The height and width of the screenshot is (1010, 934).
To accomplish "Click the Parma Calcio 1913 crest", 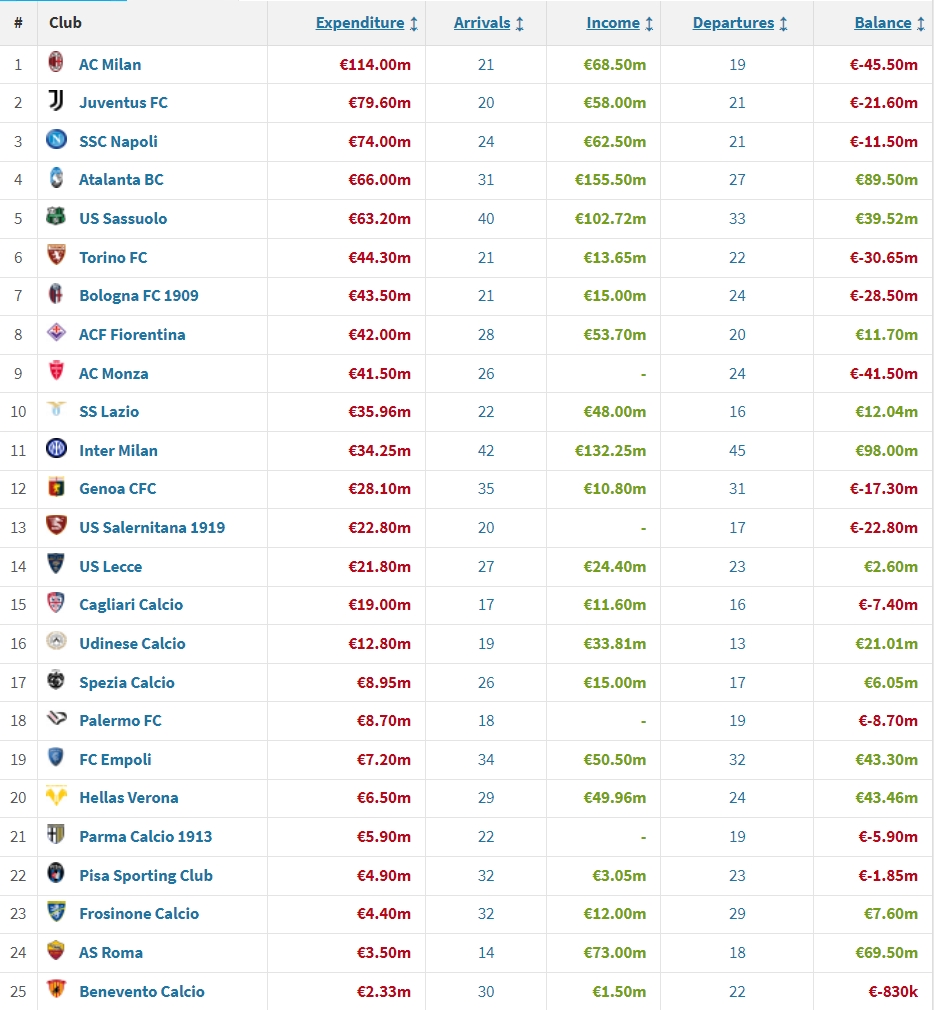I will pos(56,835).
